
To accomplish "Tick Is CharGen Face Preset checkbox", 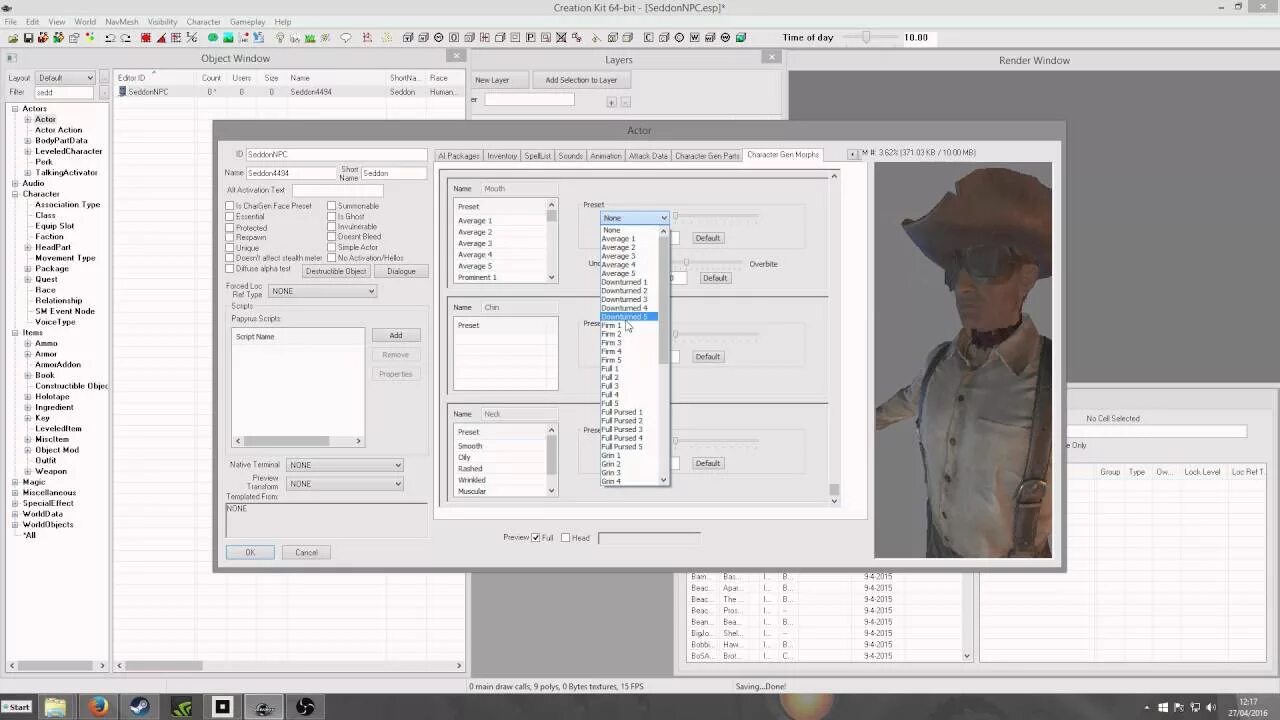I will click(230, 206).
